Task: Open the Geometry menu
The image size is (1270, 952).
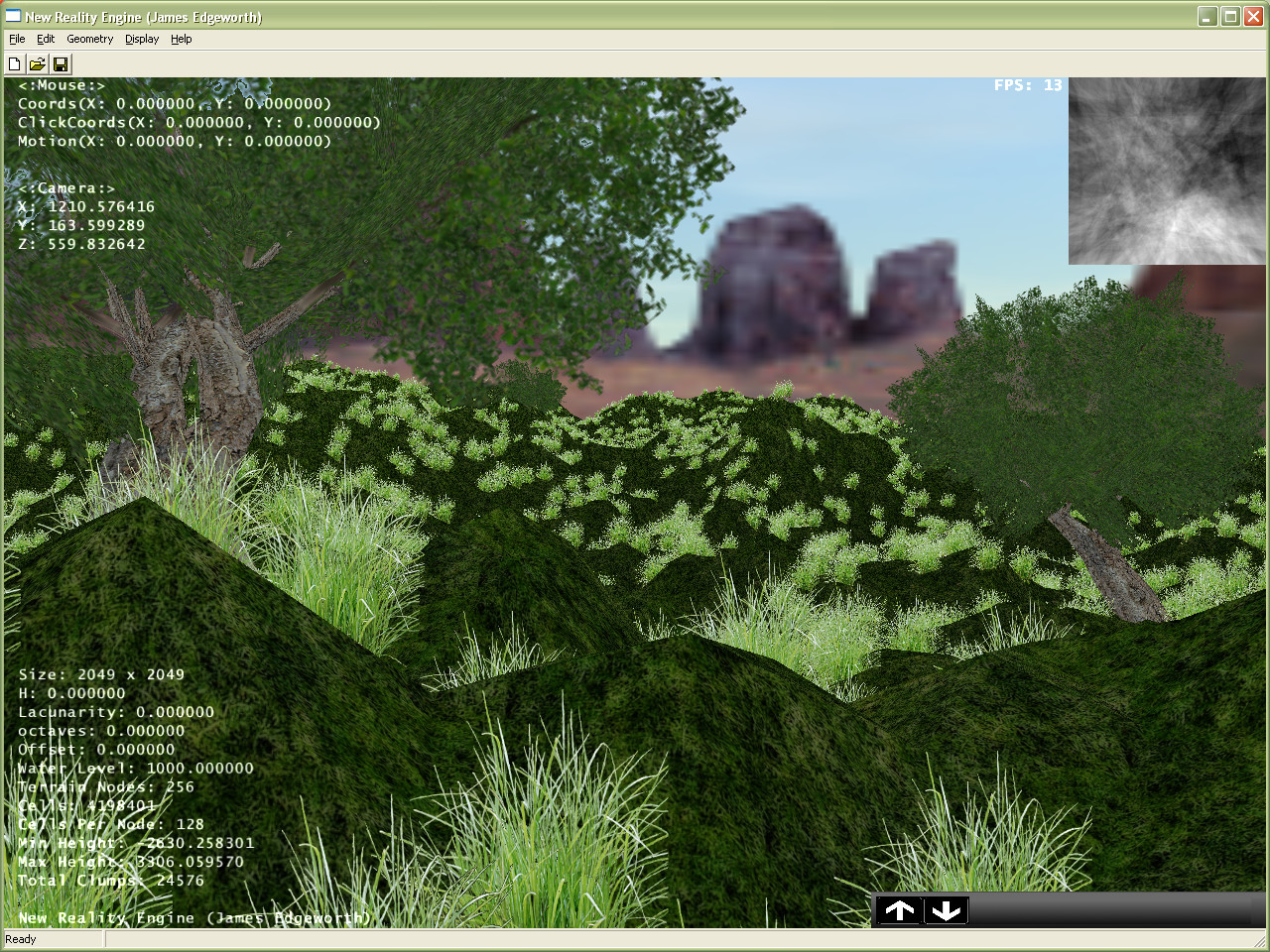Action: (x=89, y=39)
